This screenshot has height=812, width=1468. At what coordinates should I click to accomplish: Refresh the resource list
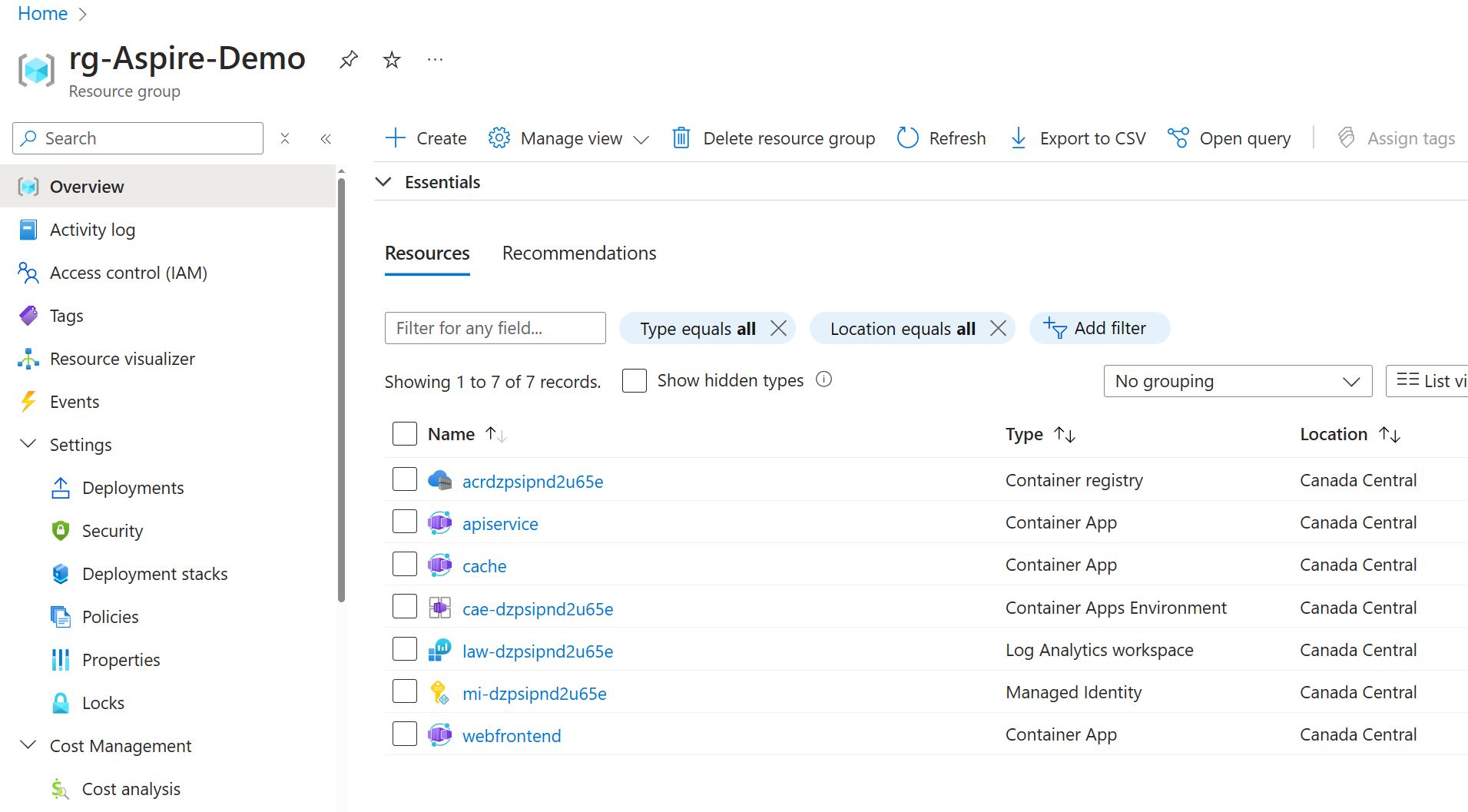pyautogui.click(x=941, y=138)
